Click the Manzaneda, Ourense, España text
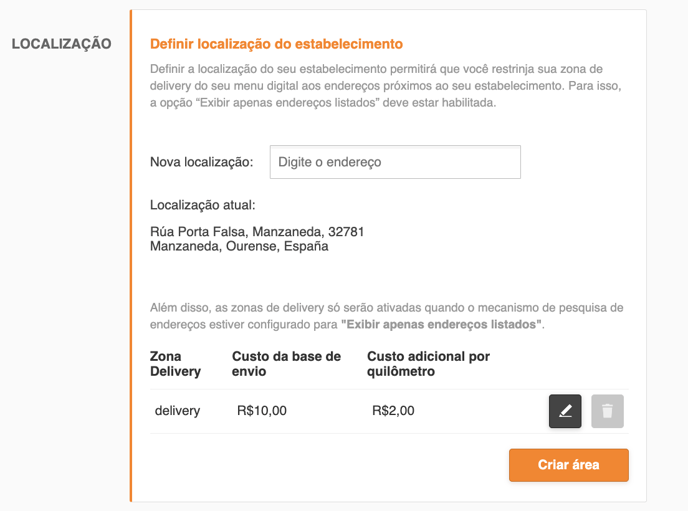 coord(239,246)
